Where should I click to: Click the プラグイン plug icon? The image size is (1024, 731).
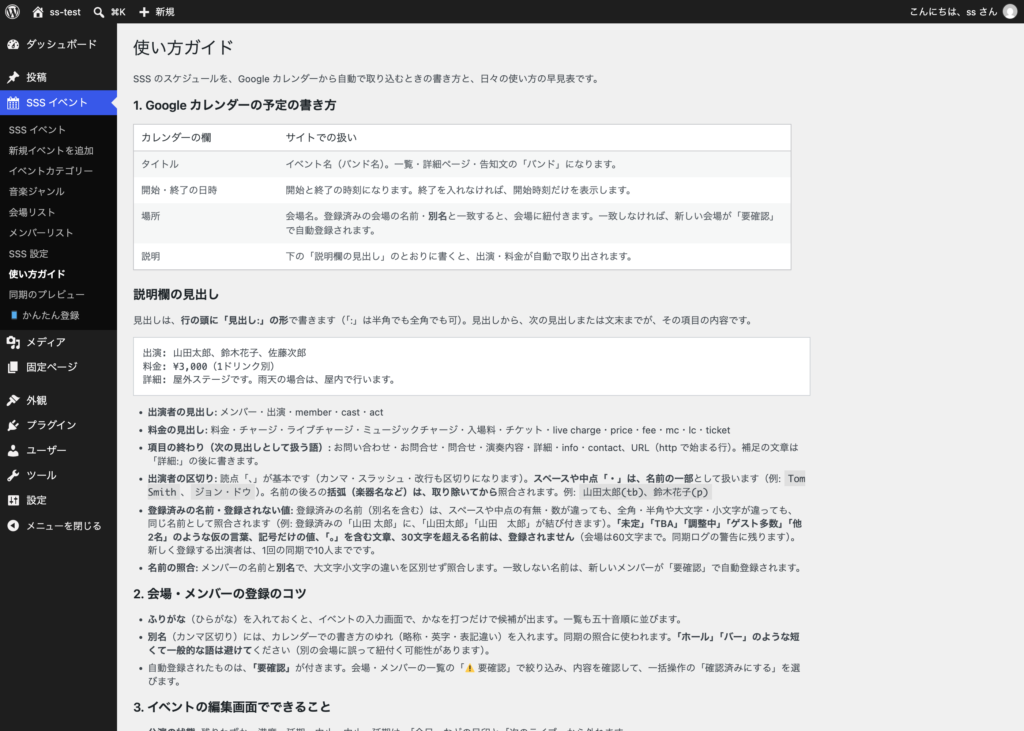click(13, 425)
